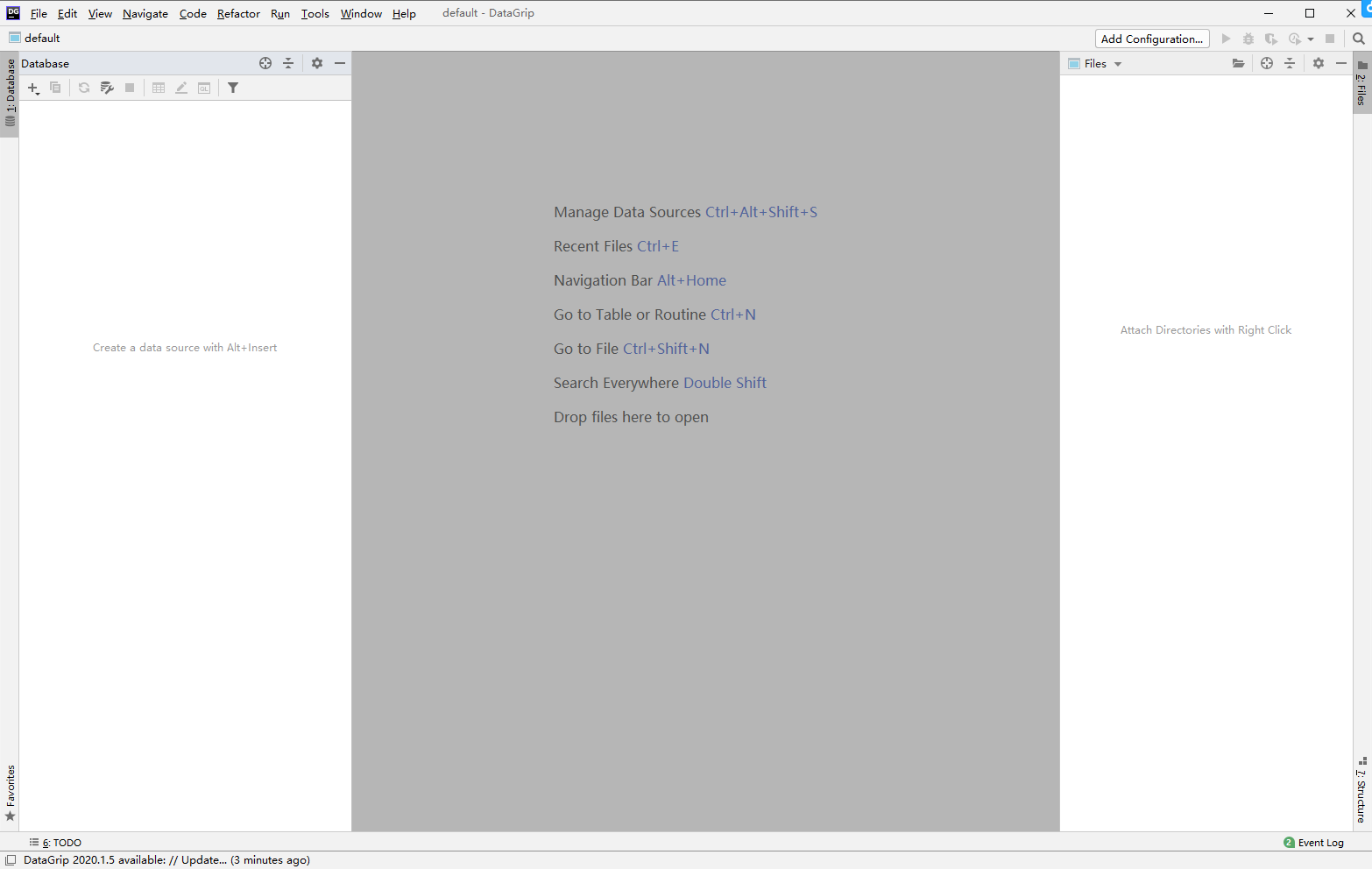Screen dimensions: 1372x869
Task: Click the default project breadcrumb
Action: pyautogui.click(x=34, y=39)
